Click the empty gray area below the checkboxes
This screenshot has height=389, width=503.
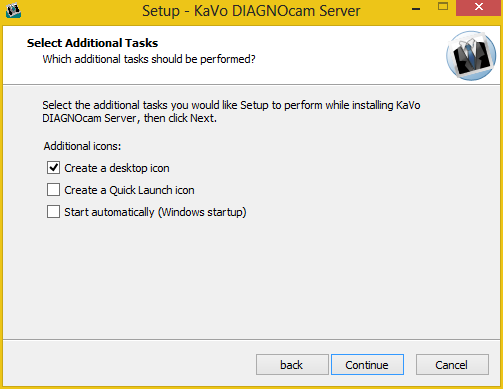(x=251, y=280)
